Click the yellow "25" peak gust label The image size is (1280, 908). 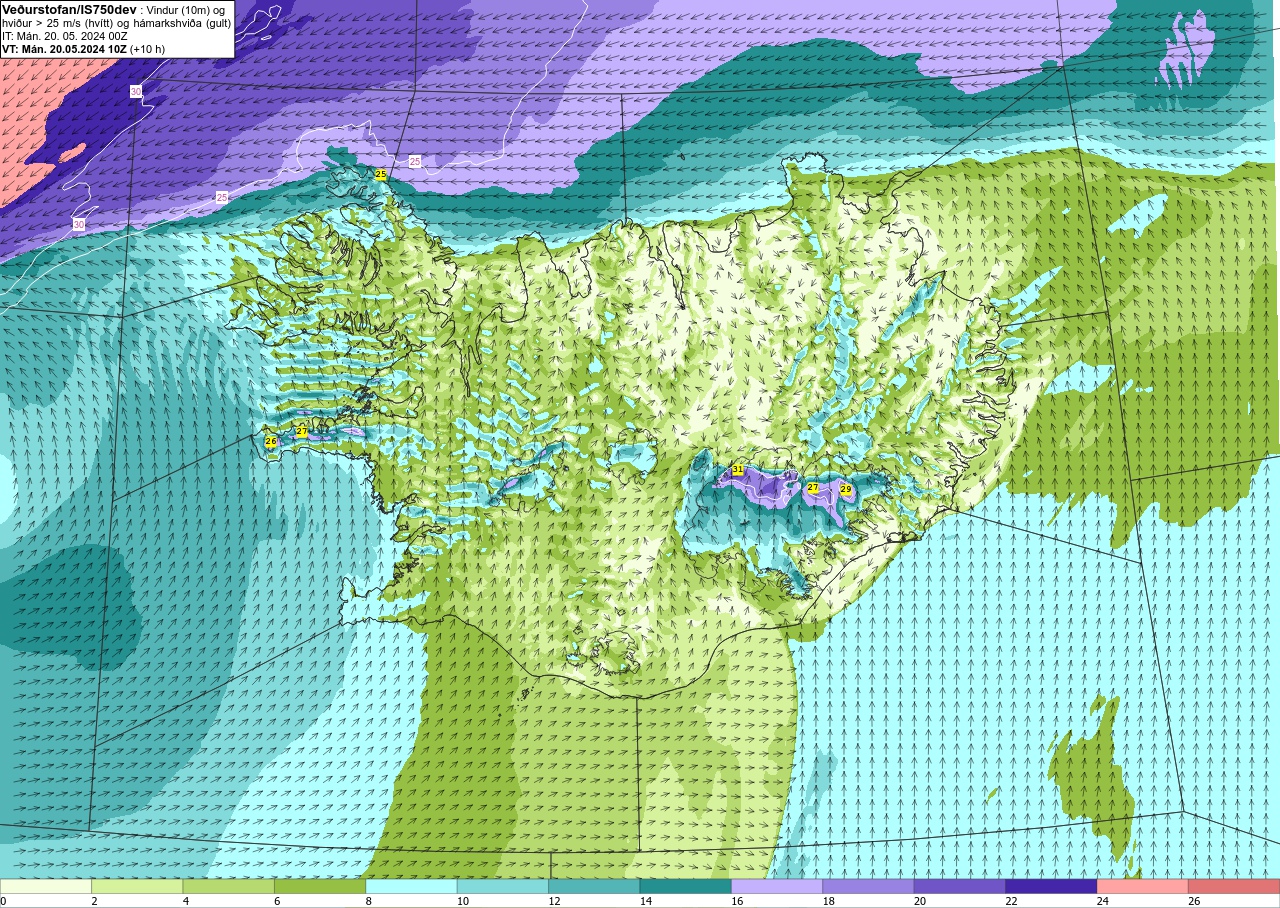point(381,174)
